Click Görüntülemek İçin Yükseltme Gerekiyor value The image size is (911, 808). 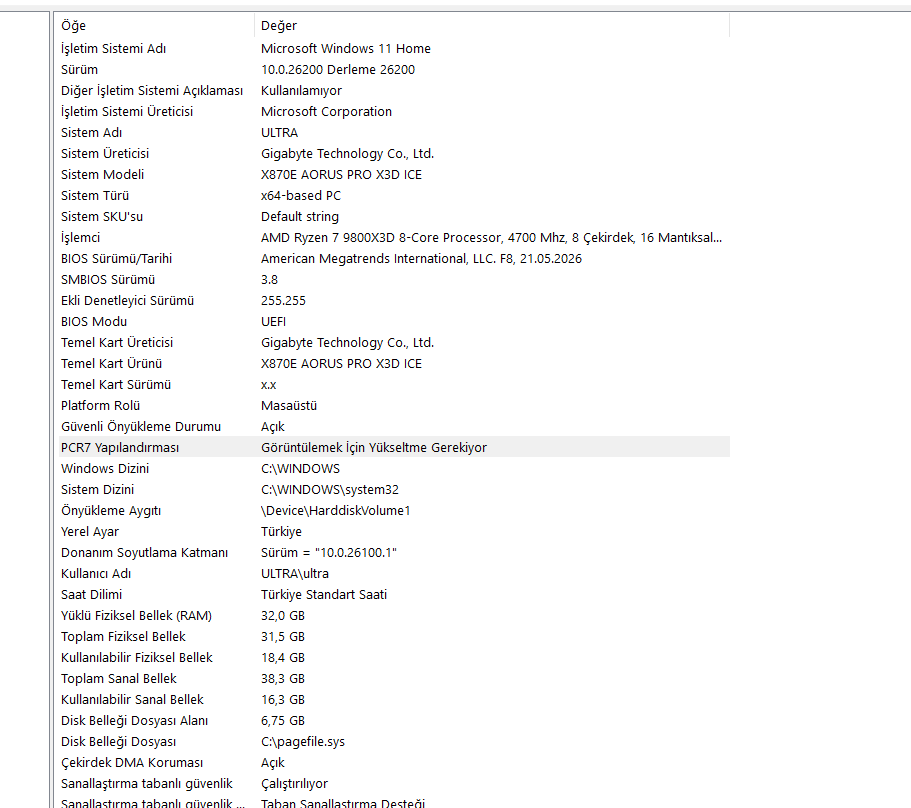pos(374,447)
